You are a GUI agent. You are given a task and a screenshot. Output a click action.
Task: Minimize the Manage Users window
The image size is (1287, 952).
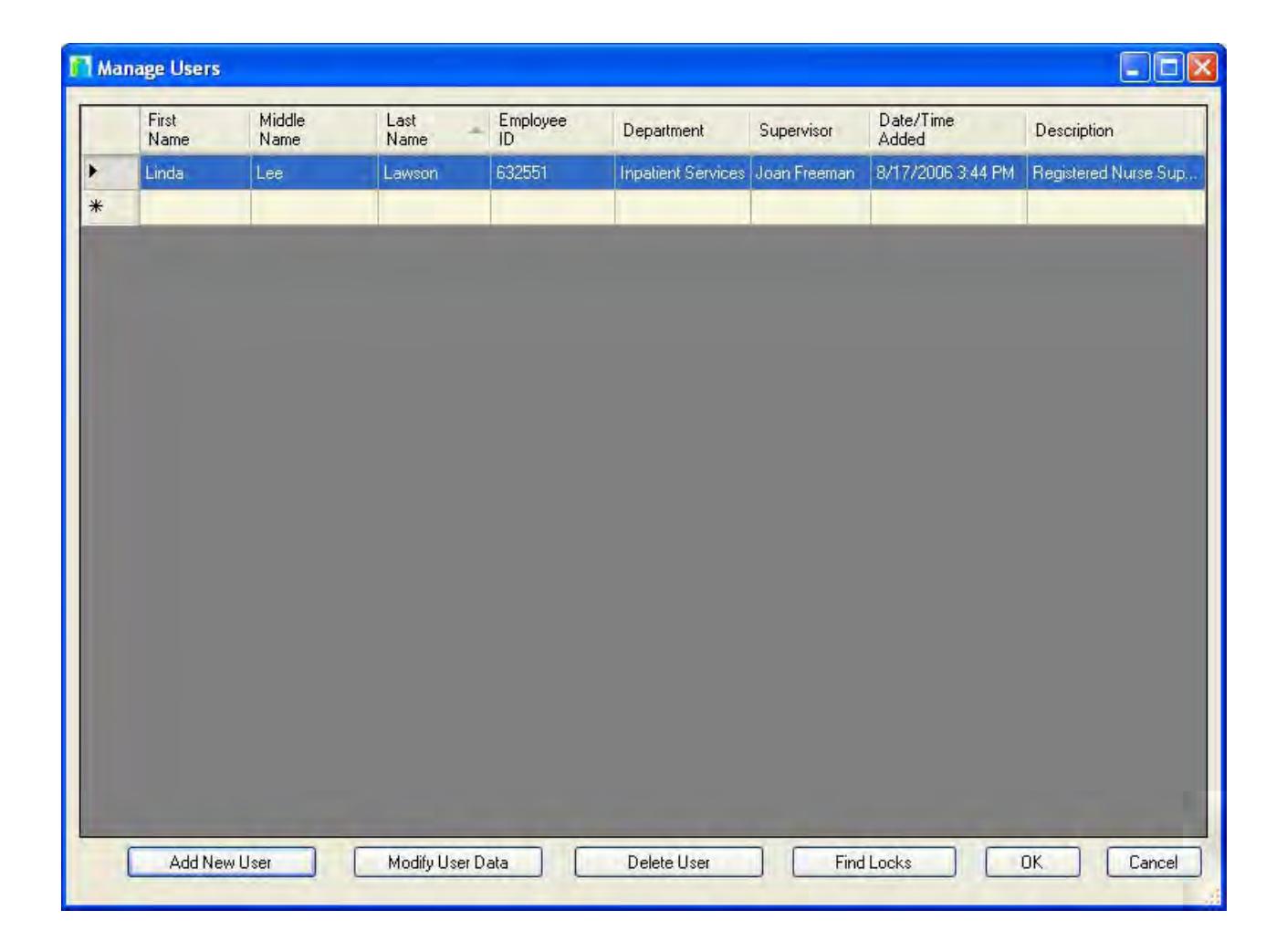coord(1135,68)
